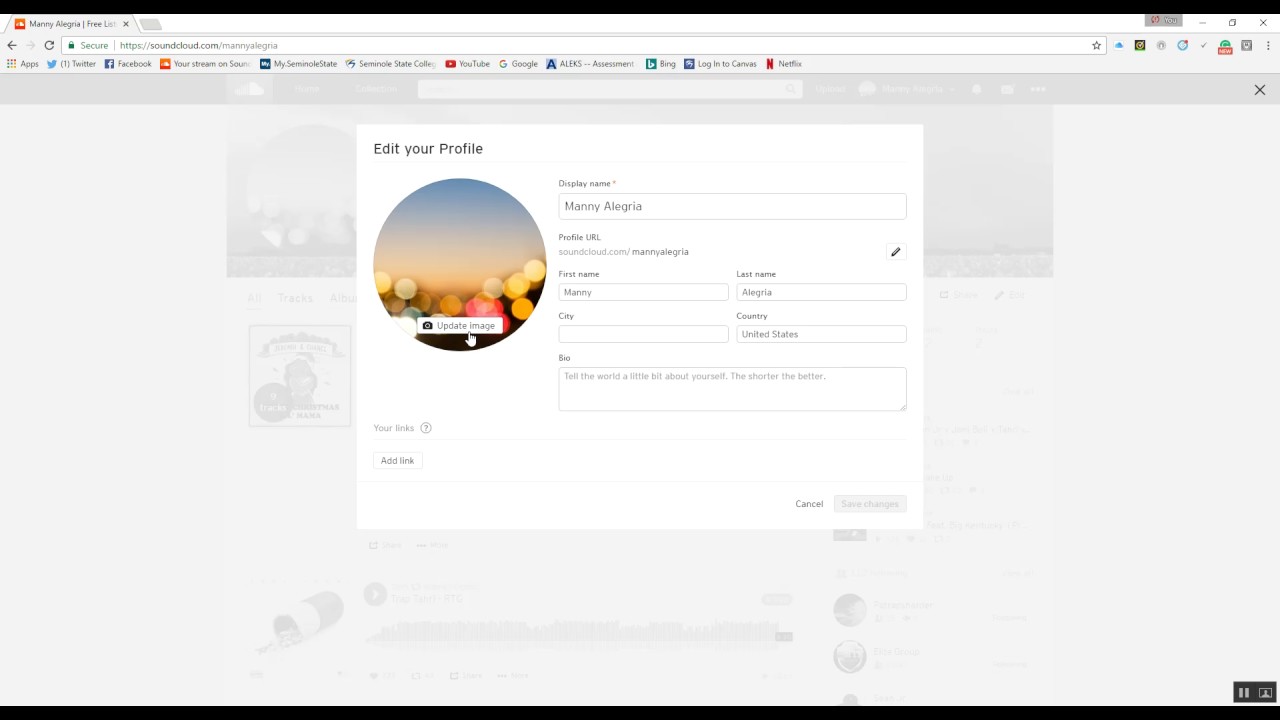The image size is (1280, 720).
Task: Click the bookmark star in the address bar
Action: coord(1096,45)
